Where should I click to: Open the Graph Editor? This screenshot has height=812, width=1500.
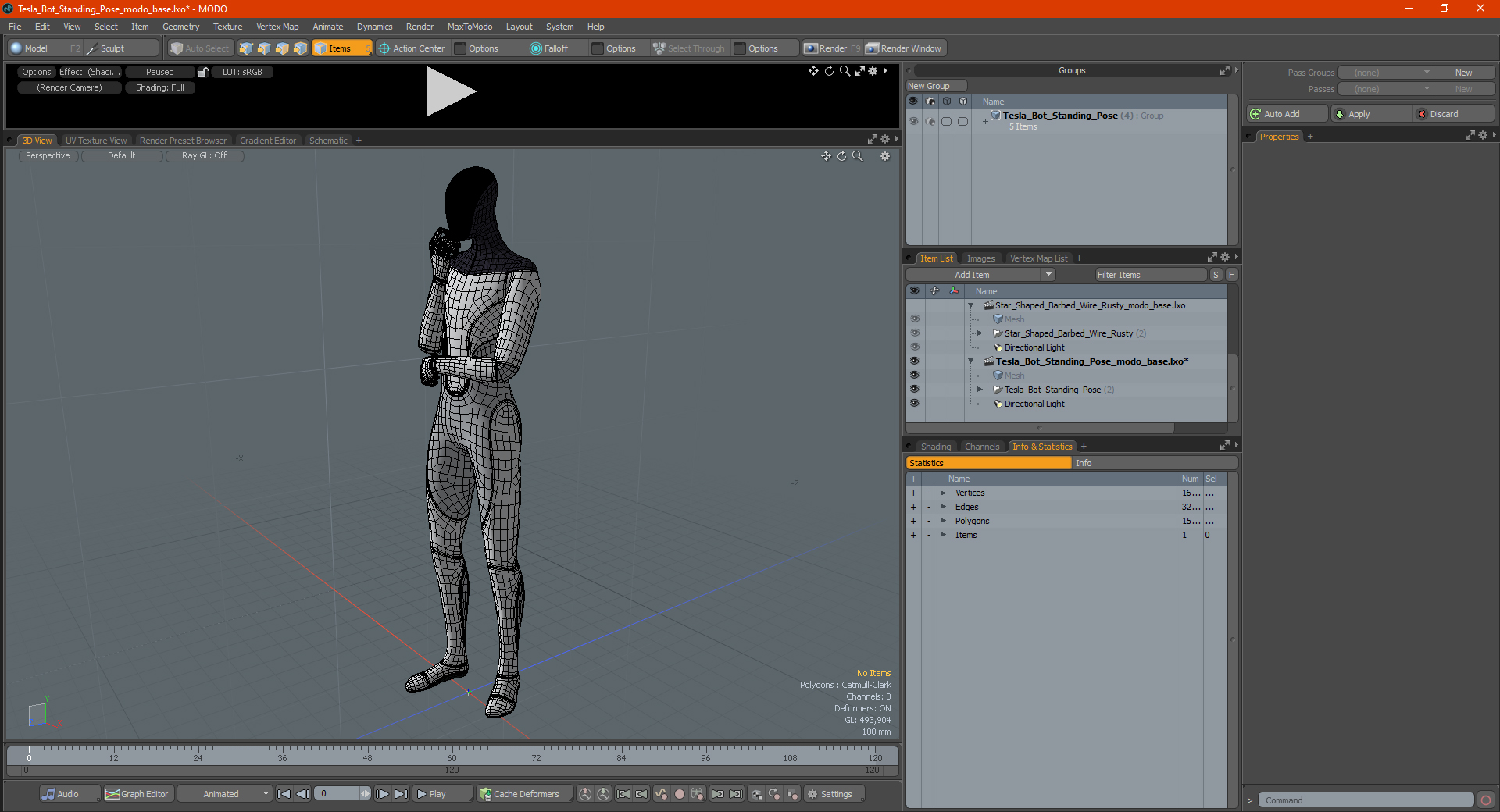pyautogui.click(x=137, y=794)
